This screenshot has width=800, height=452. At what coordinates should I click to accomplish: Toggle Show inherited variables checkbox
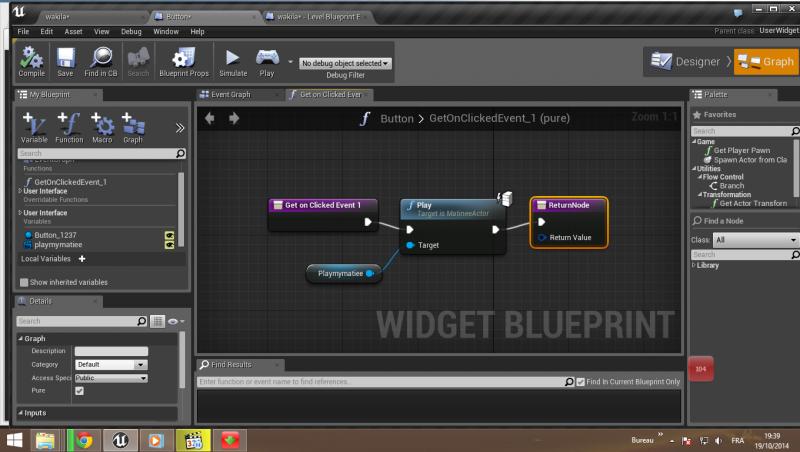click(23, 282)
